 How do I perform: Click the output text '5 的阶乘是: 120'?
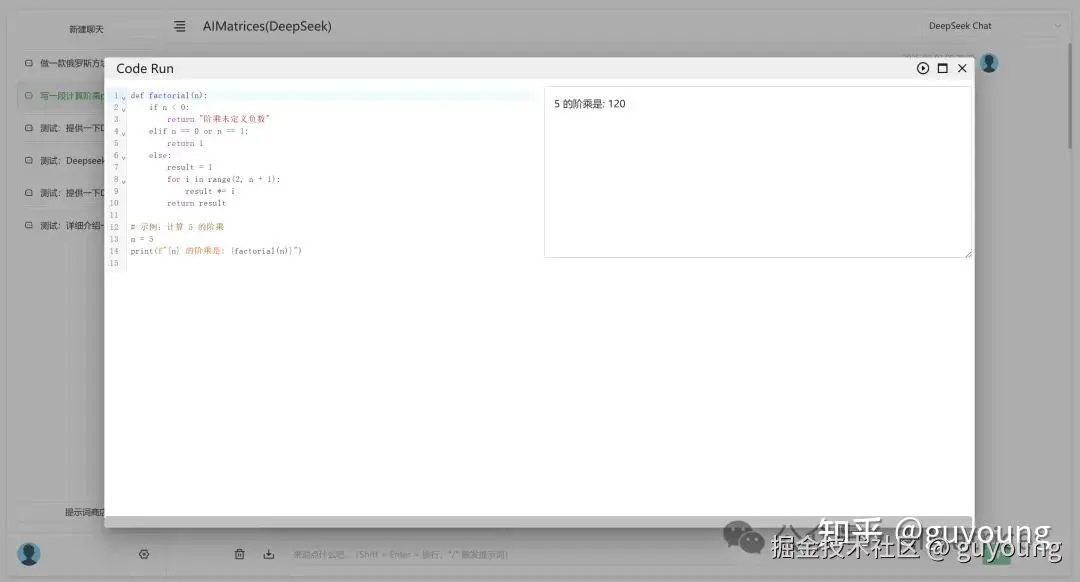click(x=590, y=104)
